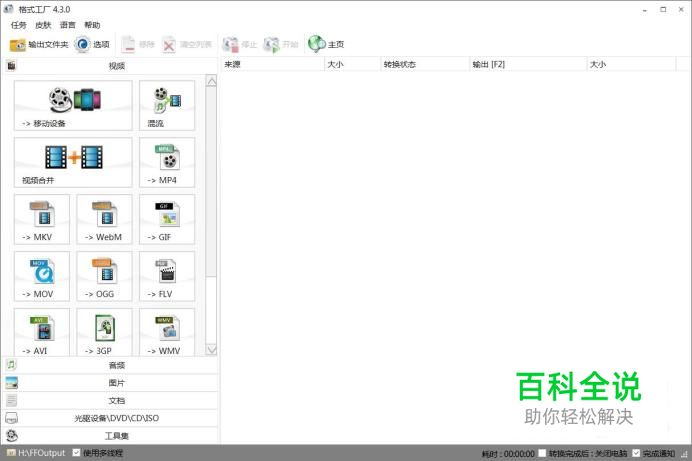This screenshot has width=692, height=461.
Task: Click the video panel scrollbar thumb
Action: pyautogui.click(x=211, y=181)
